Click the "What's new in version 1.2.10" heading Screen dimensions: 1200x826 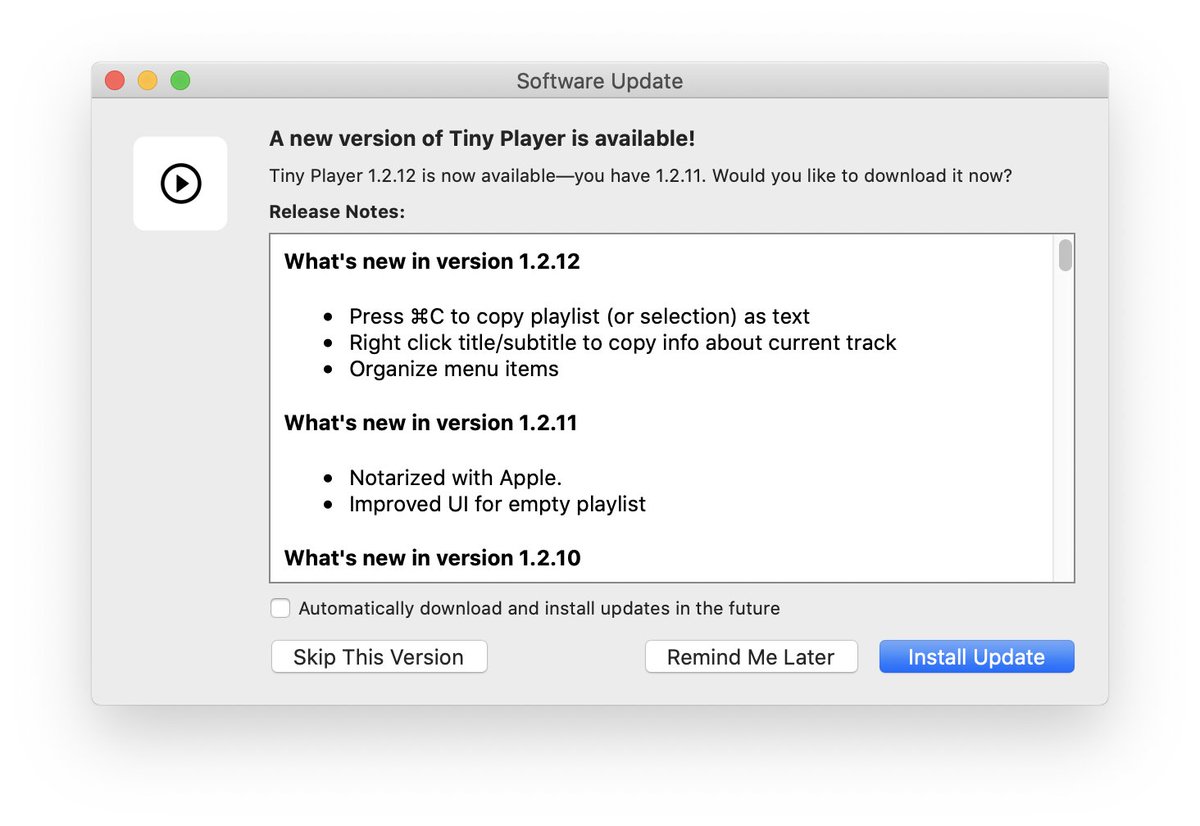(432, 558)
